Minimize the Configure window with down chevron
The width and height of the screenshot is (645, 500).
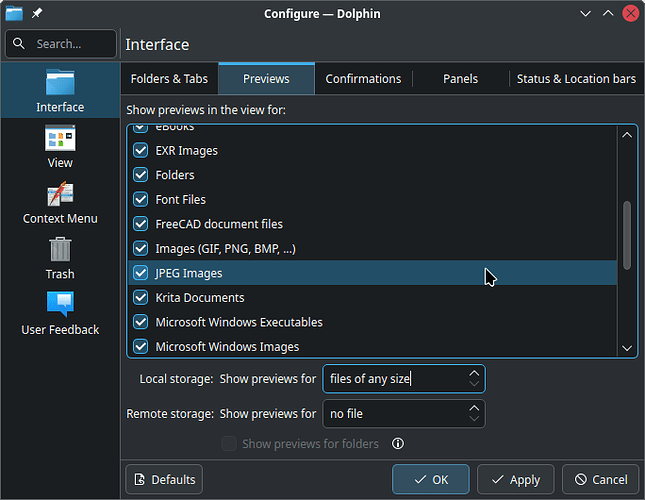pos(585,14)
